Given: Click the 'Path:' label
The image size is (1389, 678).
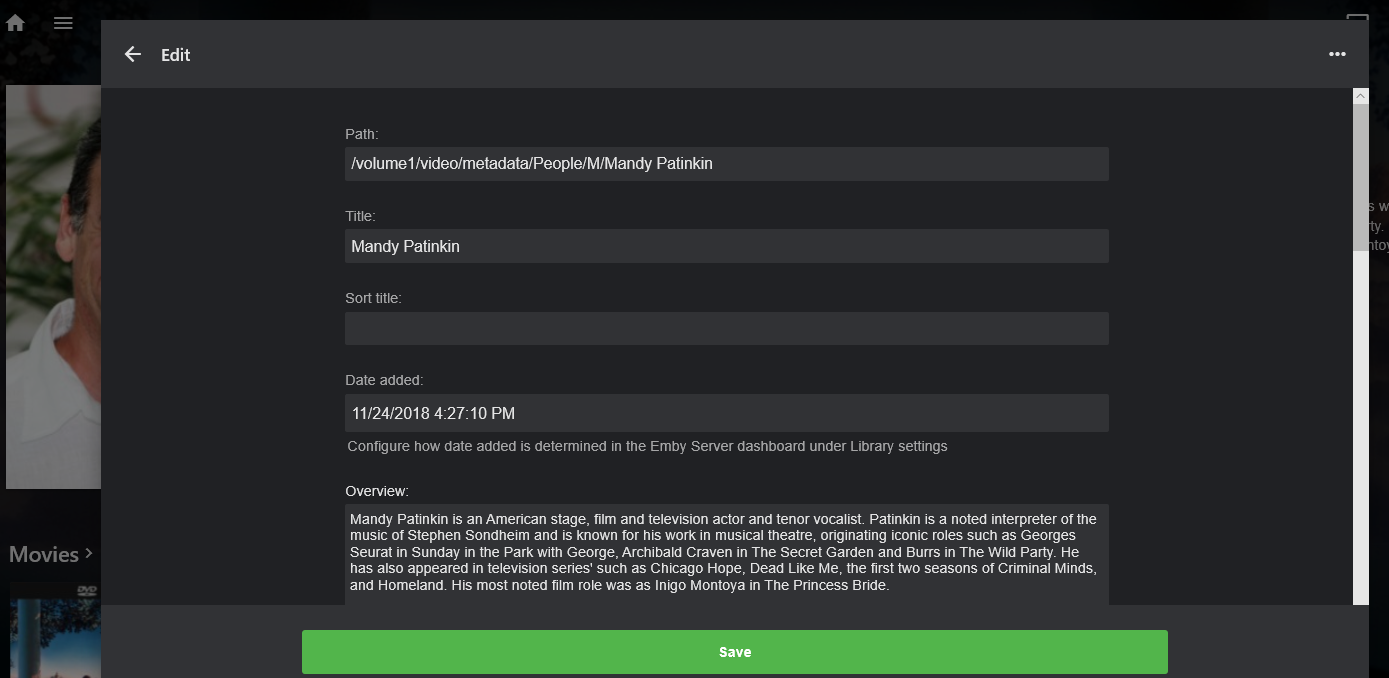Looking at the screenshot, I should point(362,134).
